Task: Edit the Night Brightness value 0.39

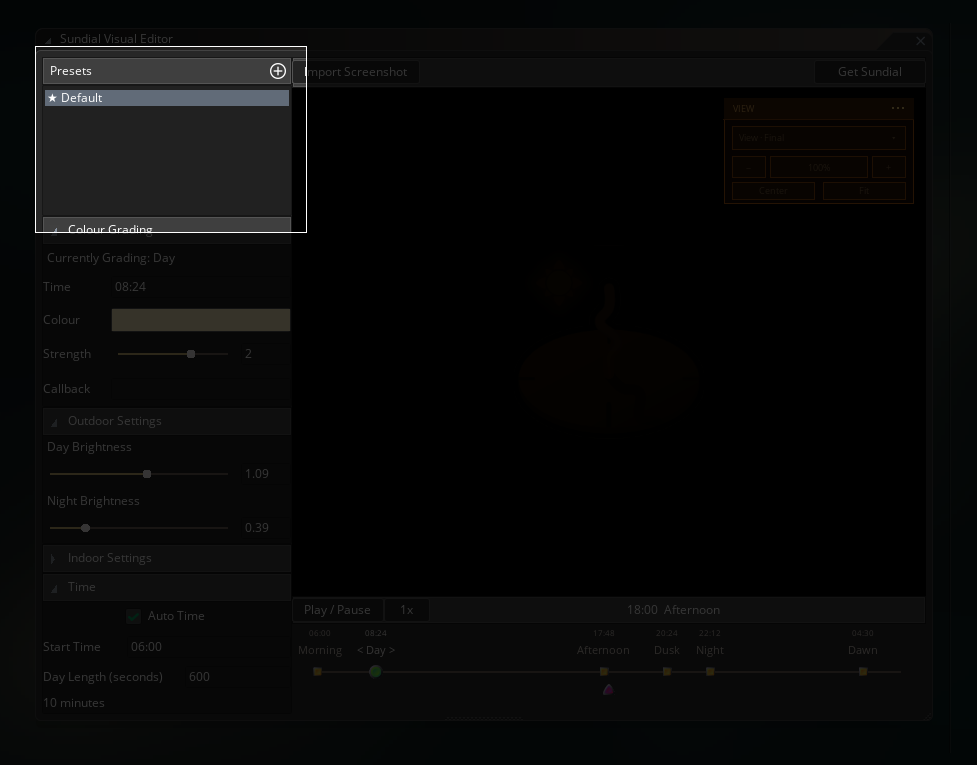Action: (x=265, y=528)
